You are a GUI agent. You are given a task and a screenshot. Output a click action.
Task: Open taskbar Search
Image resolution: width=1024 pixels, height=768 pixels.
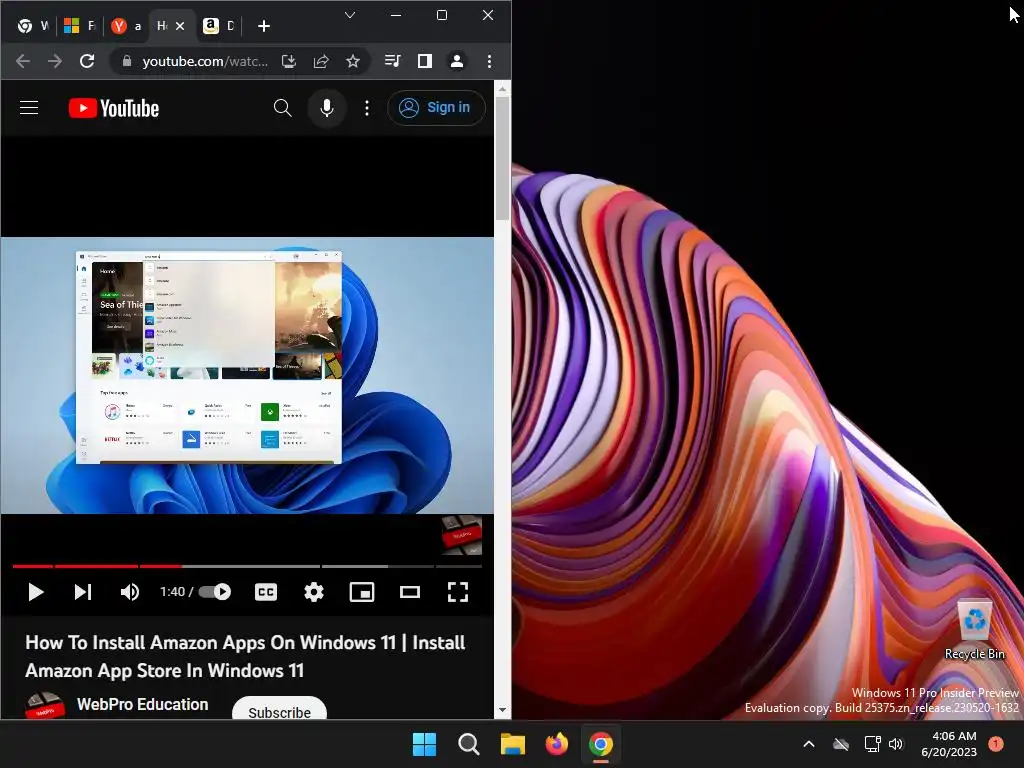469,744
